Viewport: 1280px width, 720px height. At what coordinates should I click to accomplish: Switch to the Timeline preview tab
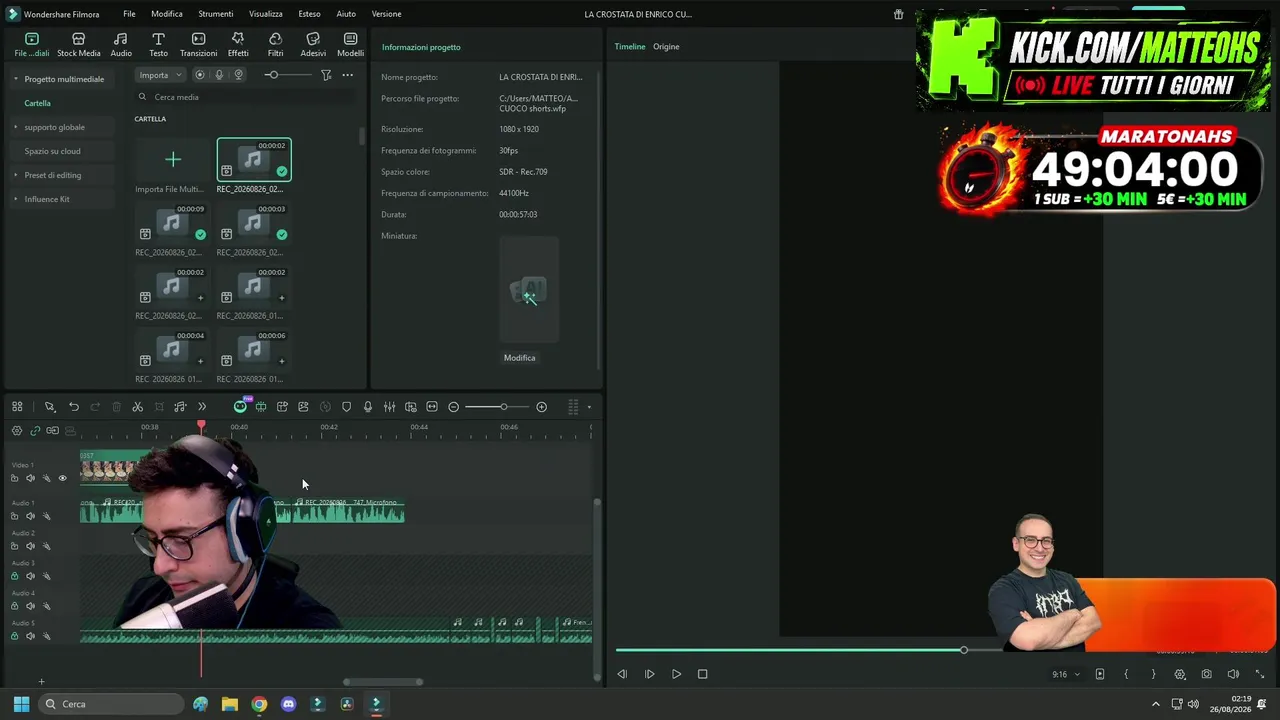(630, 47)
